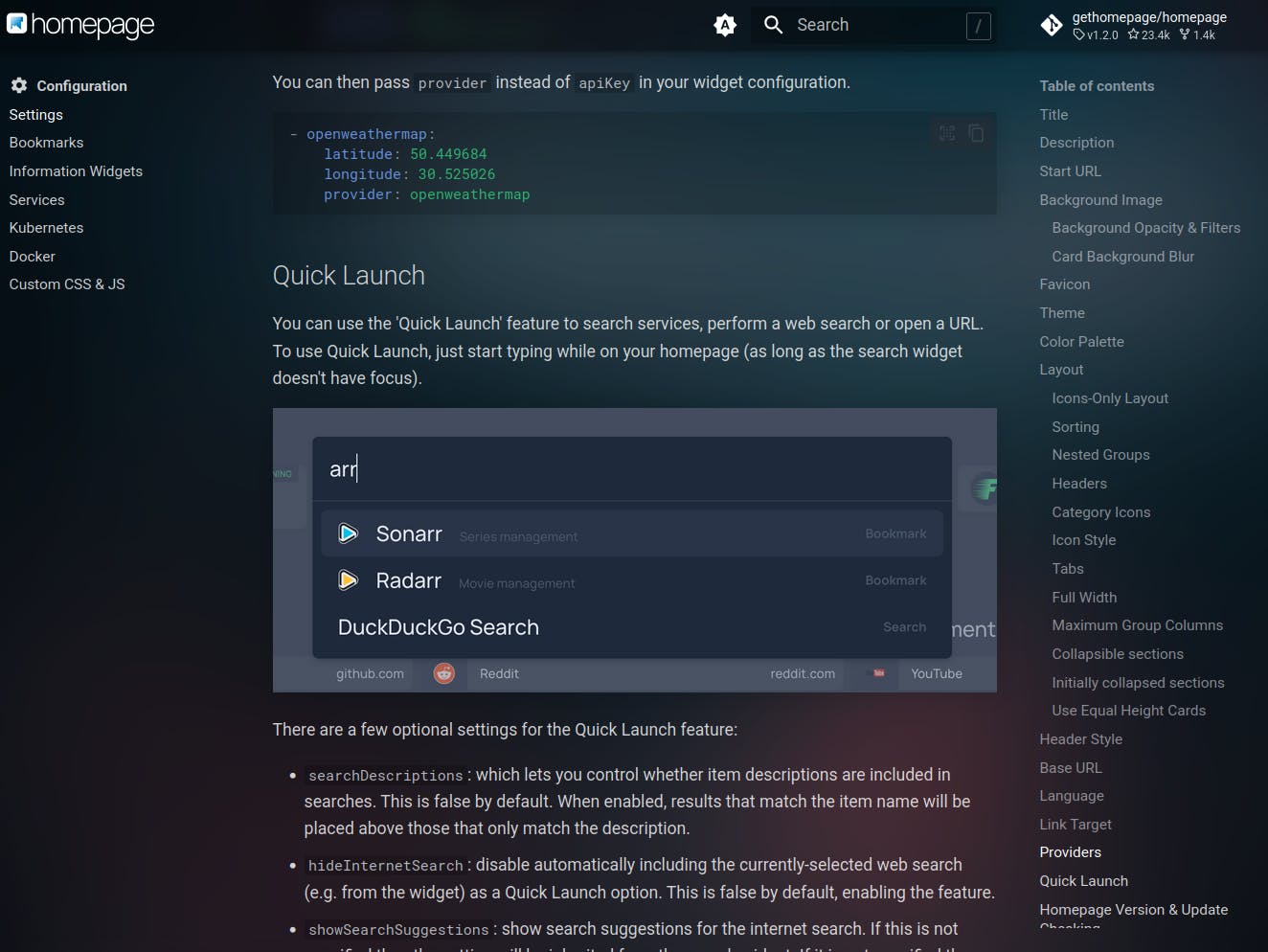Jump to Description in table of contents
The width and height of the screenshot is (1268, 952).
(x=1076, y=143)
